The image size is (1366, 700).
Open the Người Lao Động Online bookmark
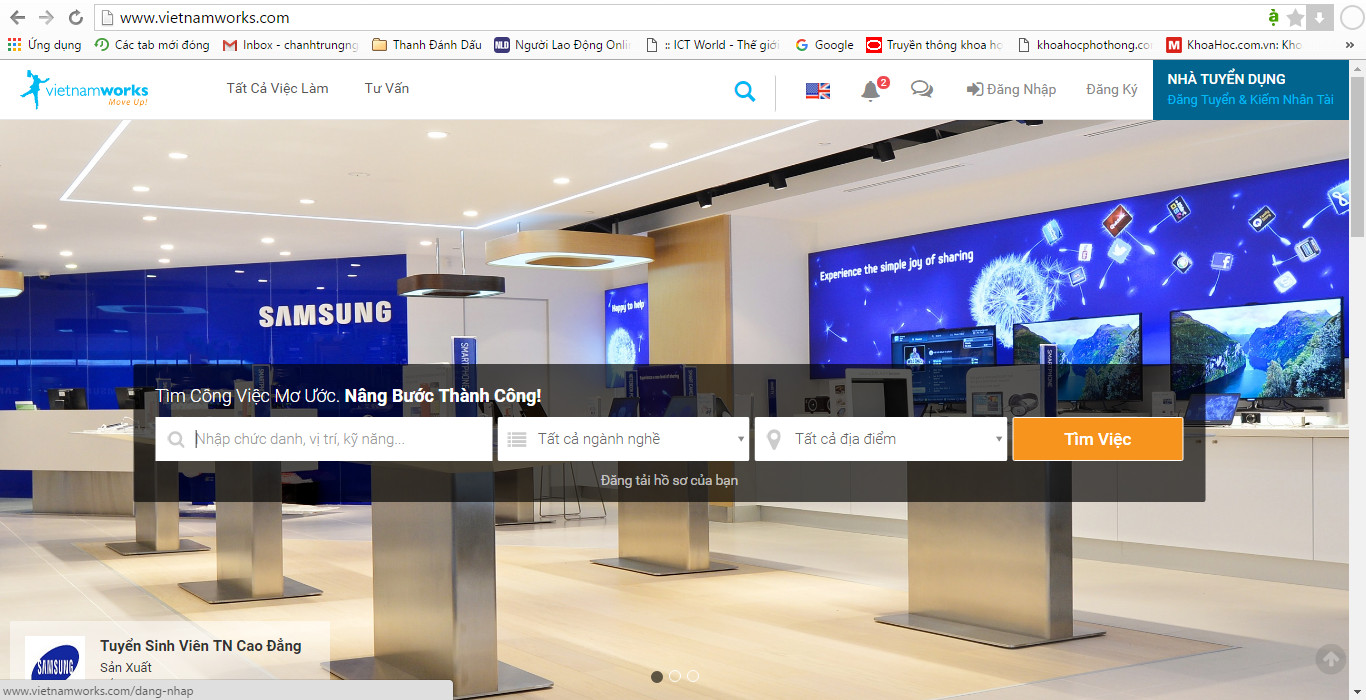coord(562,45)
